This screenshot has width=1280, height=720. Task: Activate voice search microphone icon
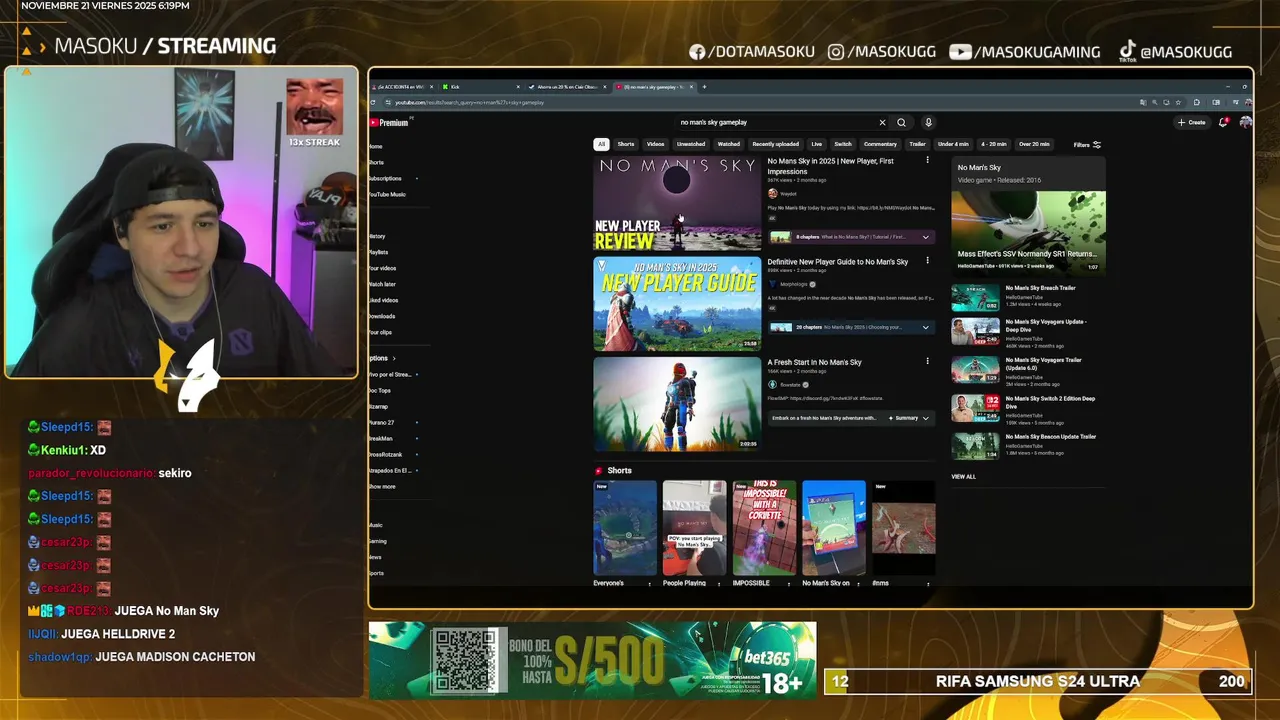tap(928, 122)
